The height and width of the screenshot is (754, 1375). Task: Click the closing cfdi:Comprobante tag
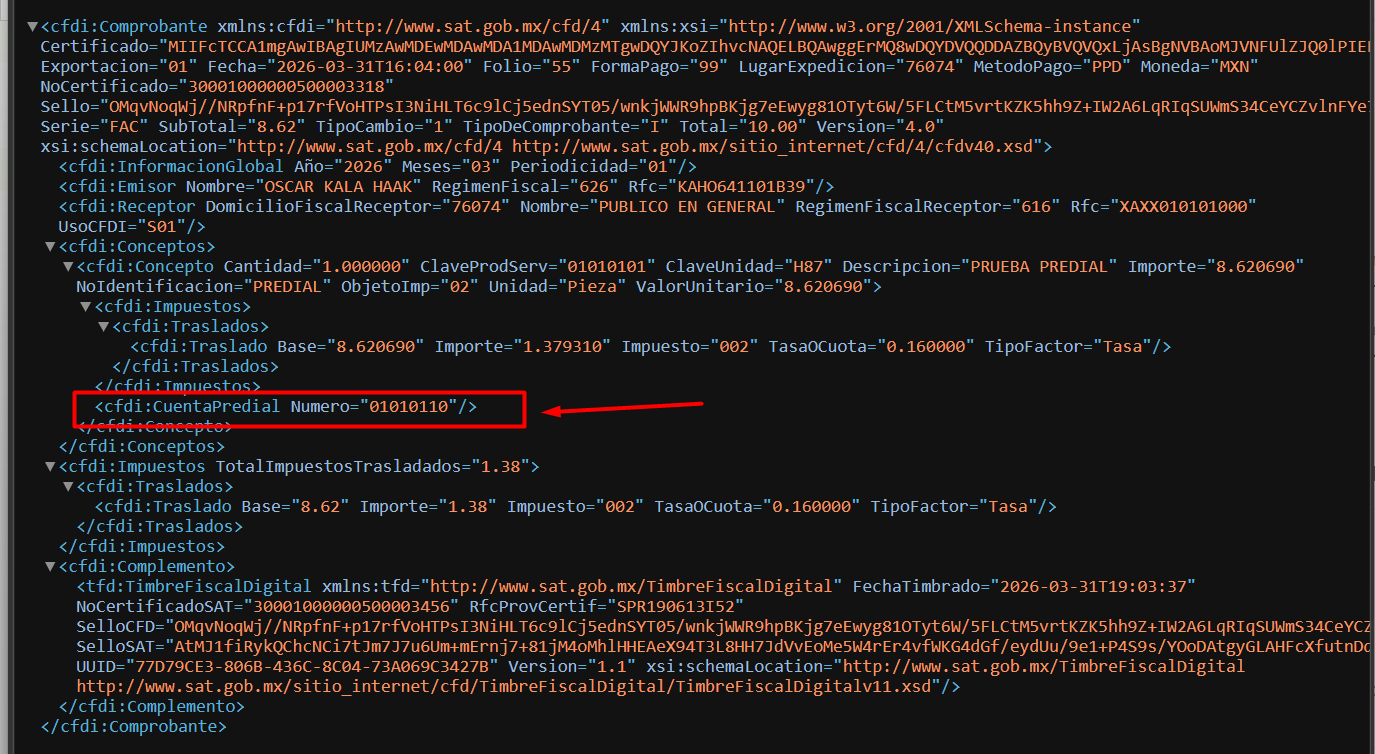click(x=133, y=726)
